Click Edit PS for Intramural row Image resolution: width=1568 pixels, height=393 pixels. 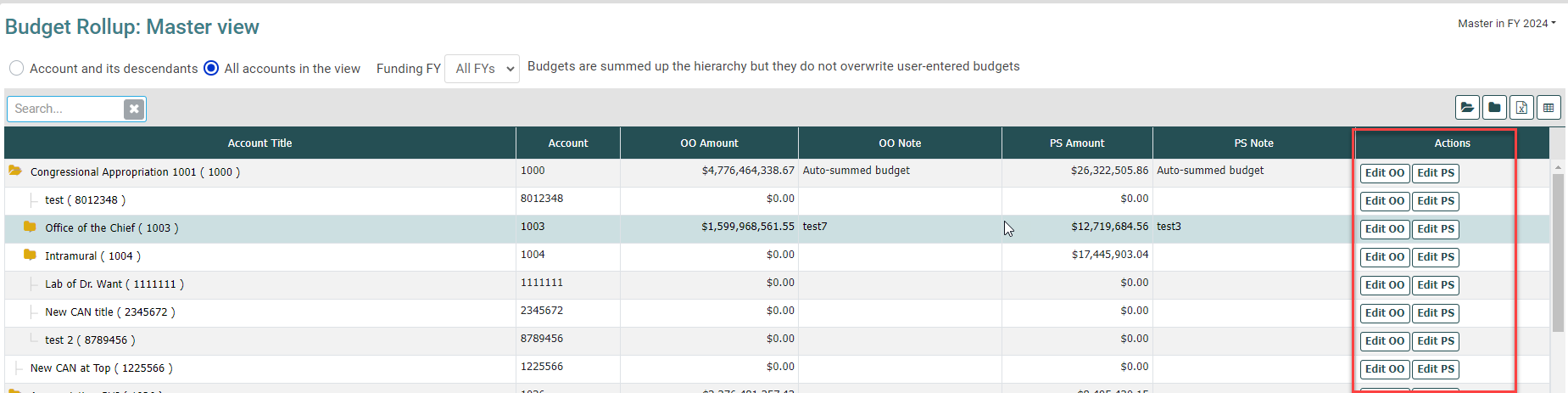1436,257
